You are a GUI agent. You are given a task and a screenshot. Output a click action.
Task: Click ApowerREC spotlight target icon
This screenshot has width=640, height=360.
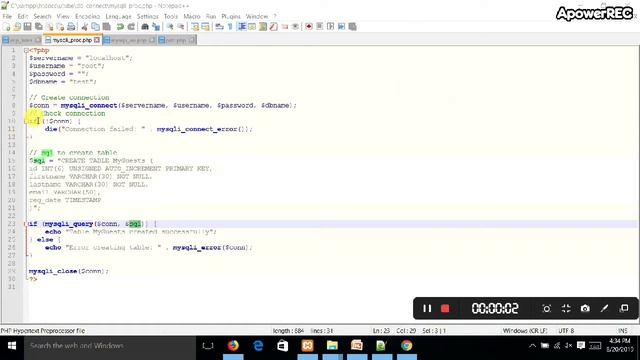pos(547,309)
